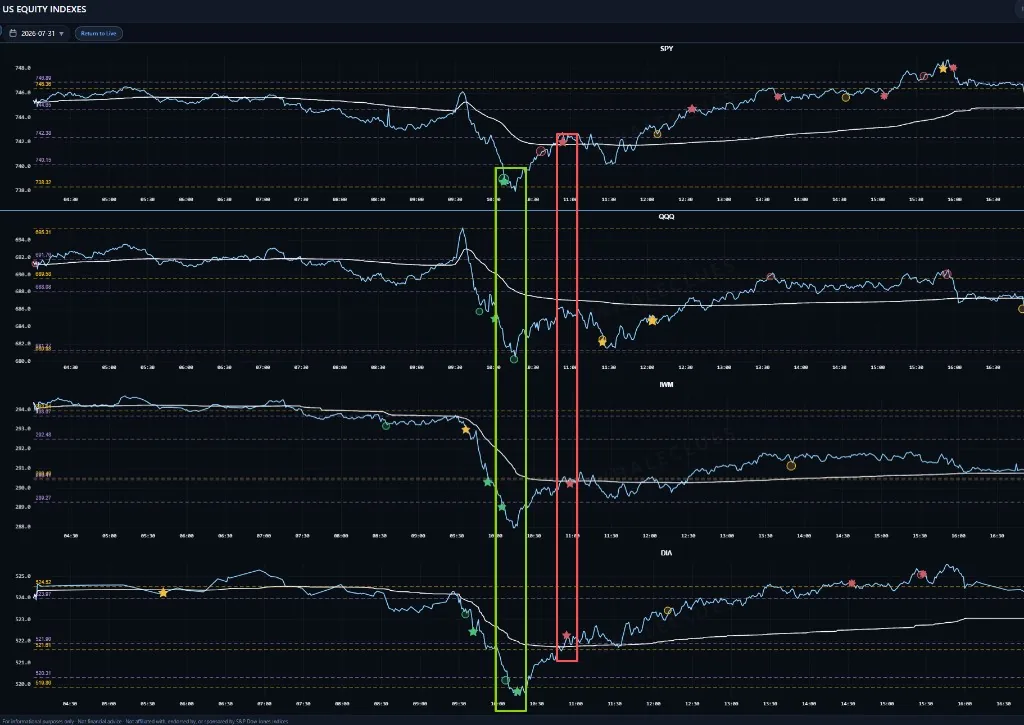Screen dimensions: 1024x725
Task: Click the SPY yellow circle marker near 14:30
Action: click(x=846, y=97)
